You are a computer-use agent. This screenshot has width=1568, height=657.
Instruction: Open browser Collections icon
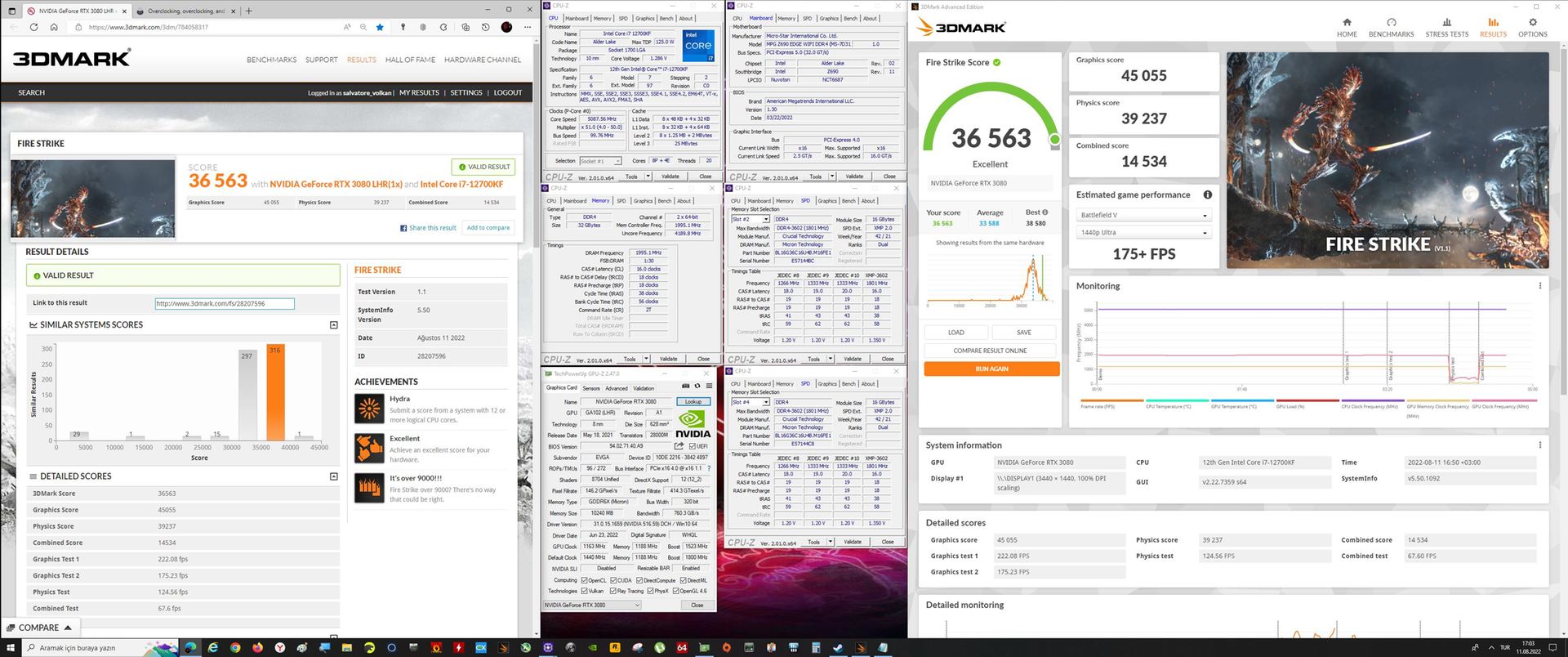point(465,27)
